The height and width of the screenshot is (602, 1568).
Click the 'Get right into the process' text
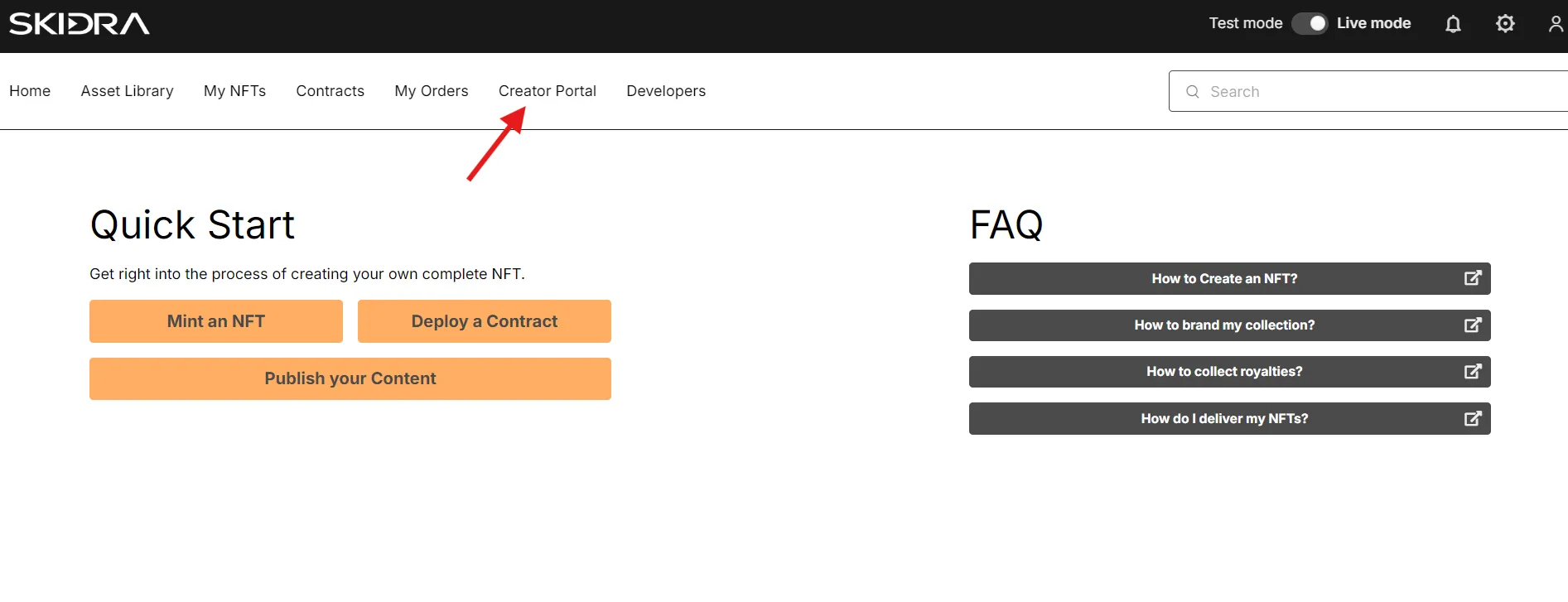pyautogui.click(x=307, y=274)
